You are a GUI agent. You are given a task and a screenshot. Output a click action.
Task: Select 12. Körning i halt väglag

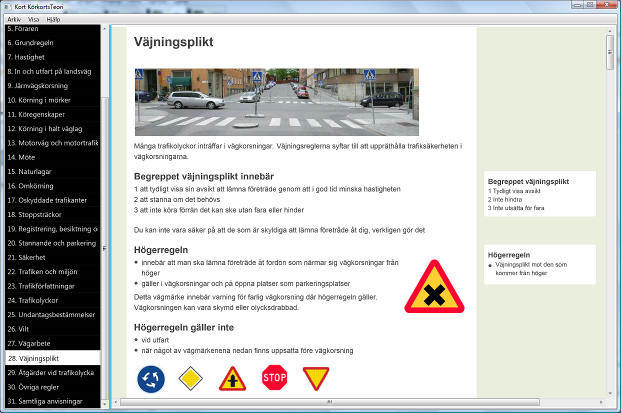[53, 129]
